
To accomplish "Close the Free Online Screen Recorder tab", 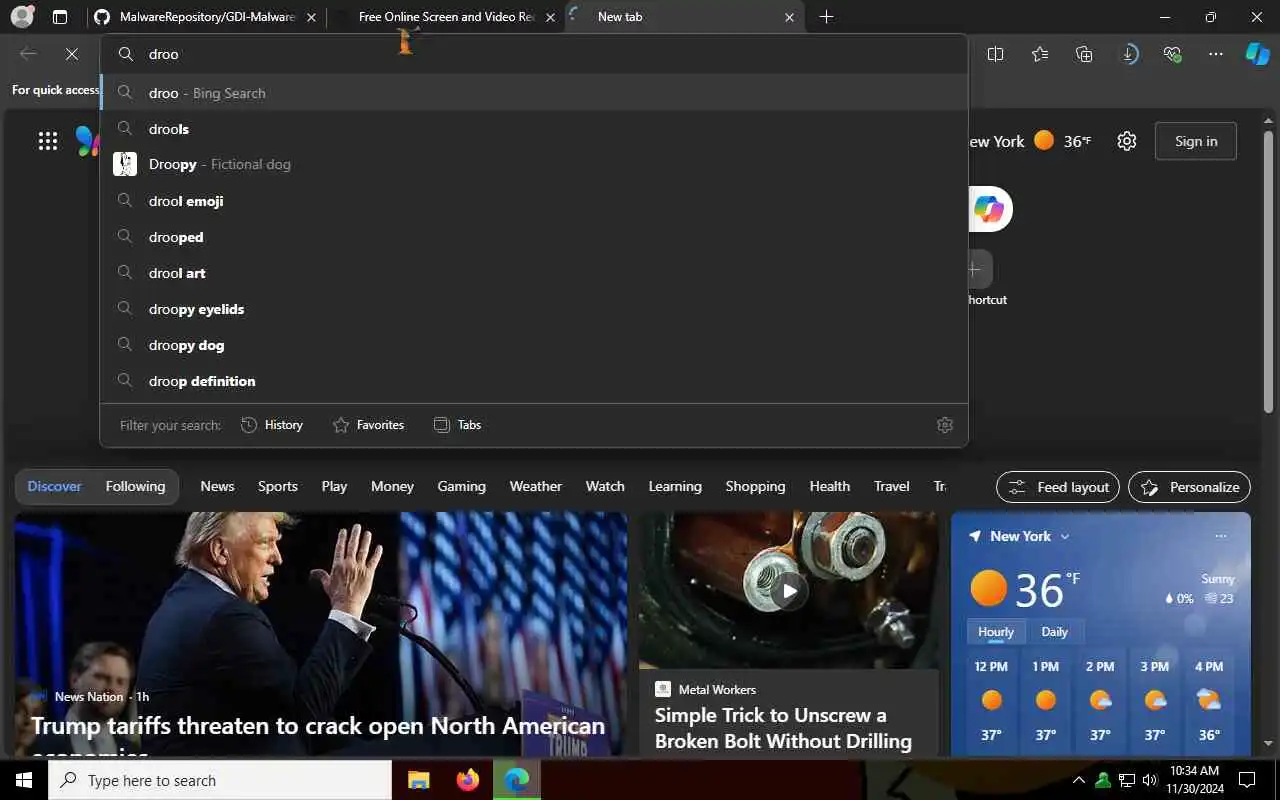I will tap(550, 17).
